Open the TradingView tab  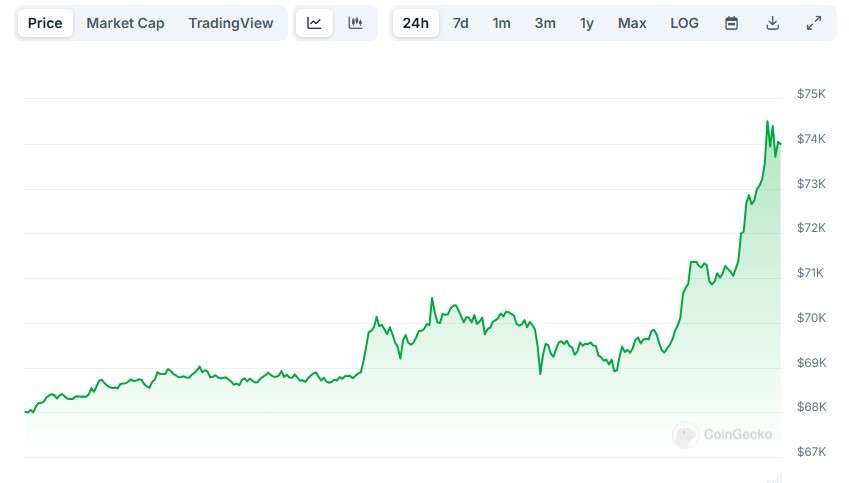pyautogui.click(x=230, y=23)
